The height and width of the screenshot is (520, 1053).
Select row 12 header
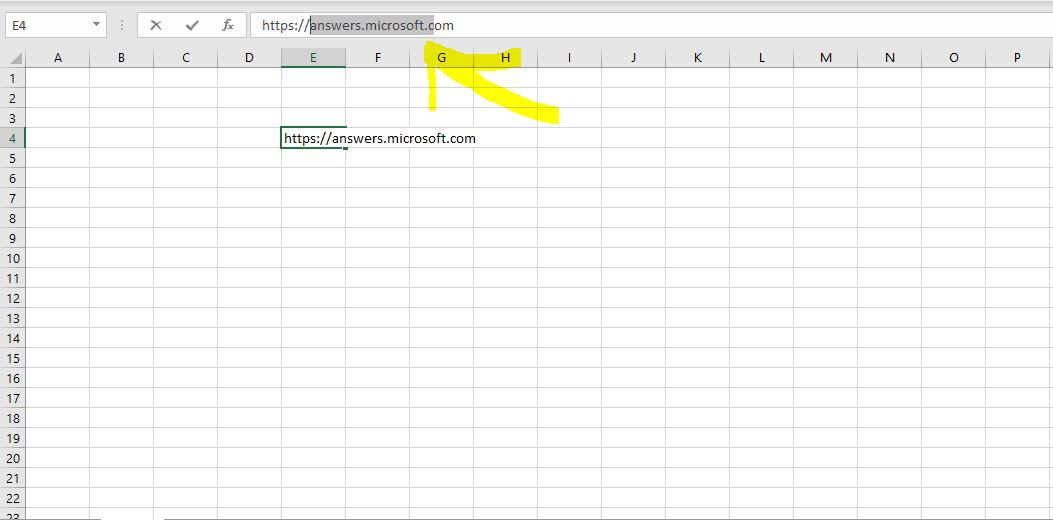(x=12, y=298)
